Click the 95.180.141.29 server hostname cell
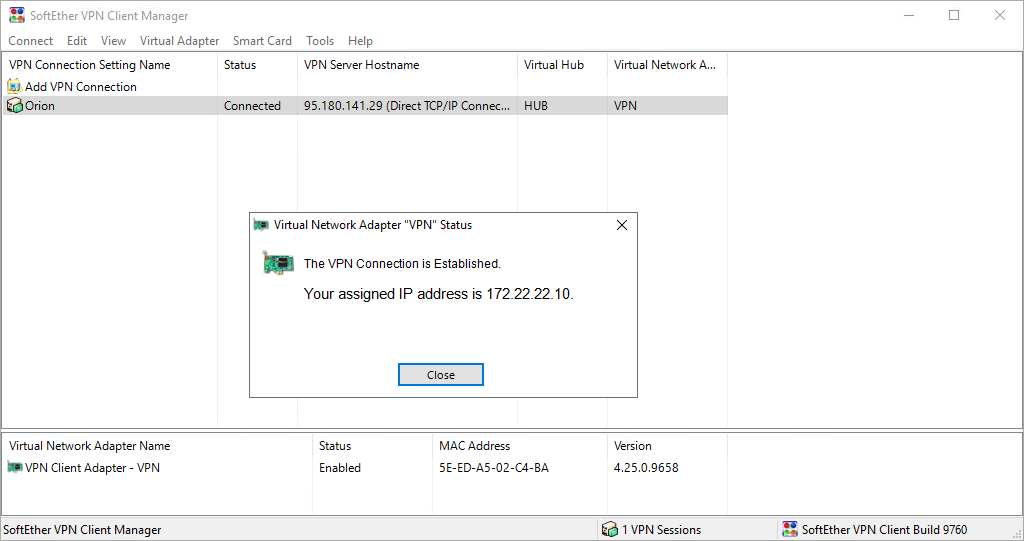The height and width of the screenshot is (541, 1024). tap(407, 106)
